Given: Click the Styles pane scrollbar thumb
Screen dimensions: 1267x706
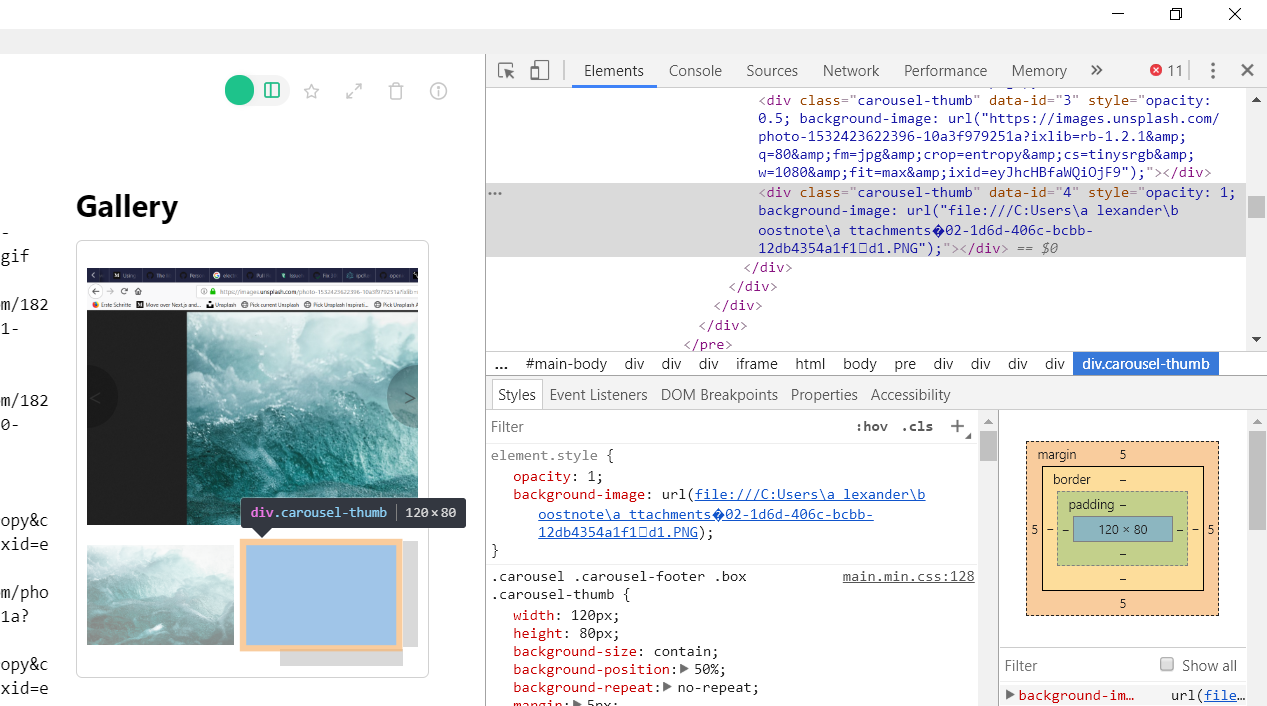Looking at the screenshot, I should [x=988, y=445].
